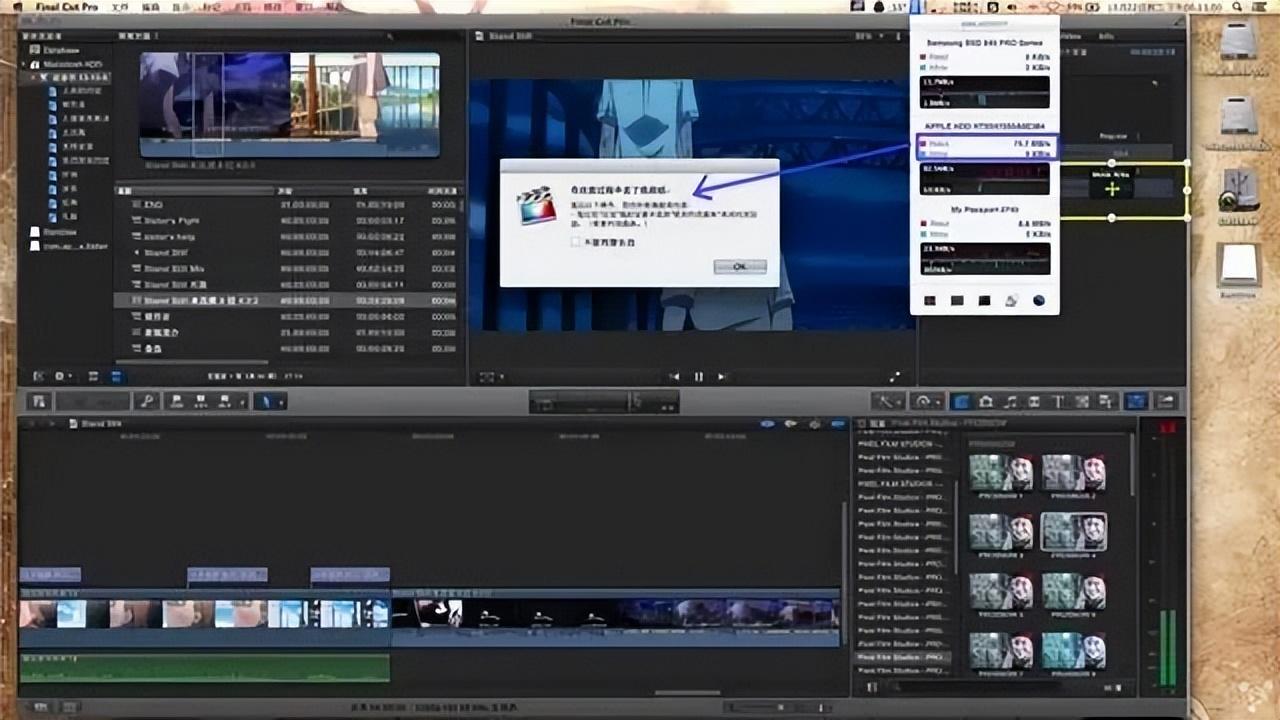Viewport: 1280px width, 720px height.
Task: Open the Titles browser (T icon)
Action: (x=1057, y=402)
